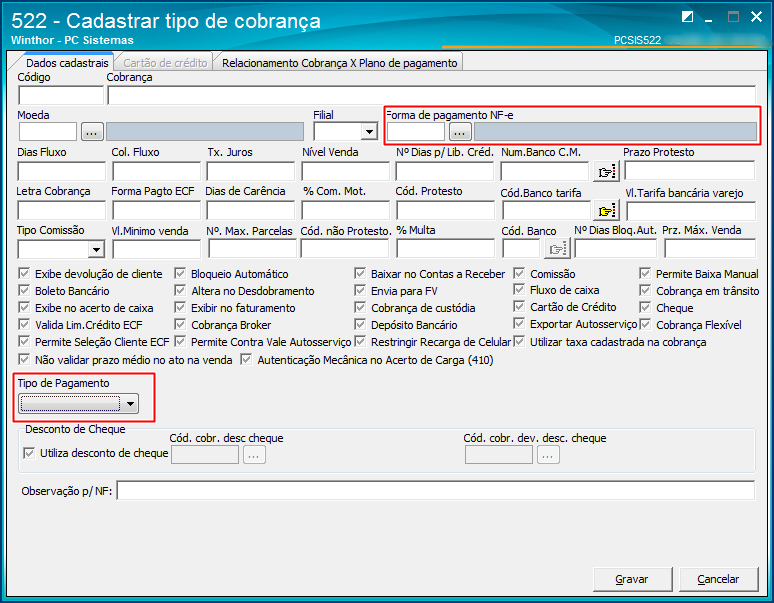Toggle Fluxo de caixa checkbox
Viewport: 774px width, 603px height.
coord(519,290)
